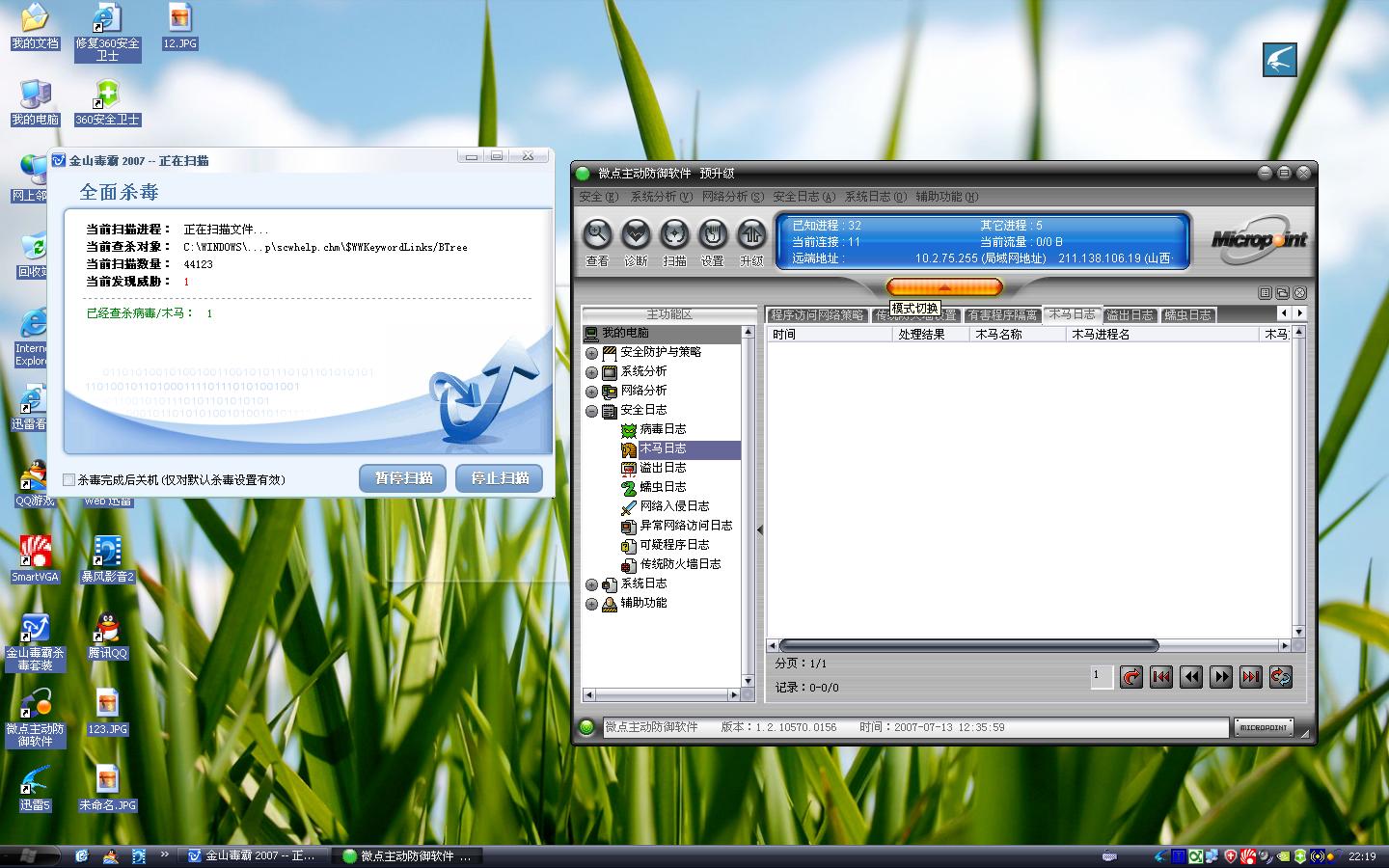
Task: Expand the 系统日志 tree node
Action: [x=592, y=584]
